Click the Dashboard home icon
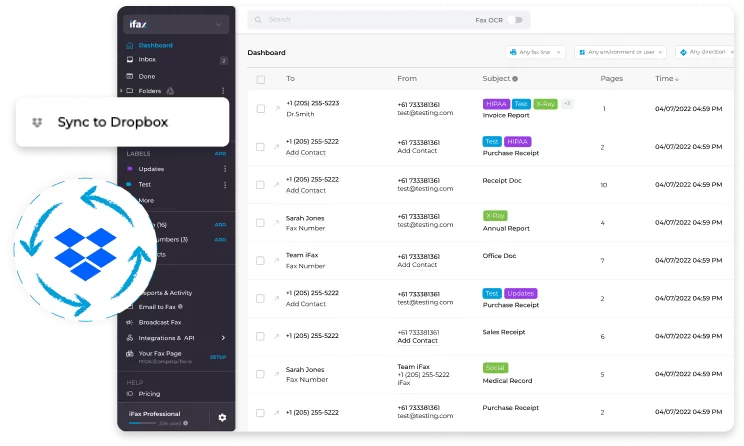The image size is (744, 446). coord(130,46)
